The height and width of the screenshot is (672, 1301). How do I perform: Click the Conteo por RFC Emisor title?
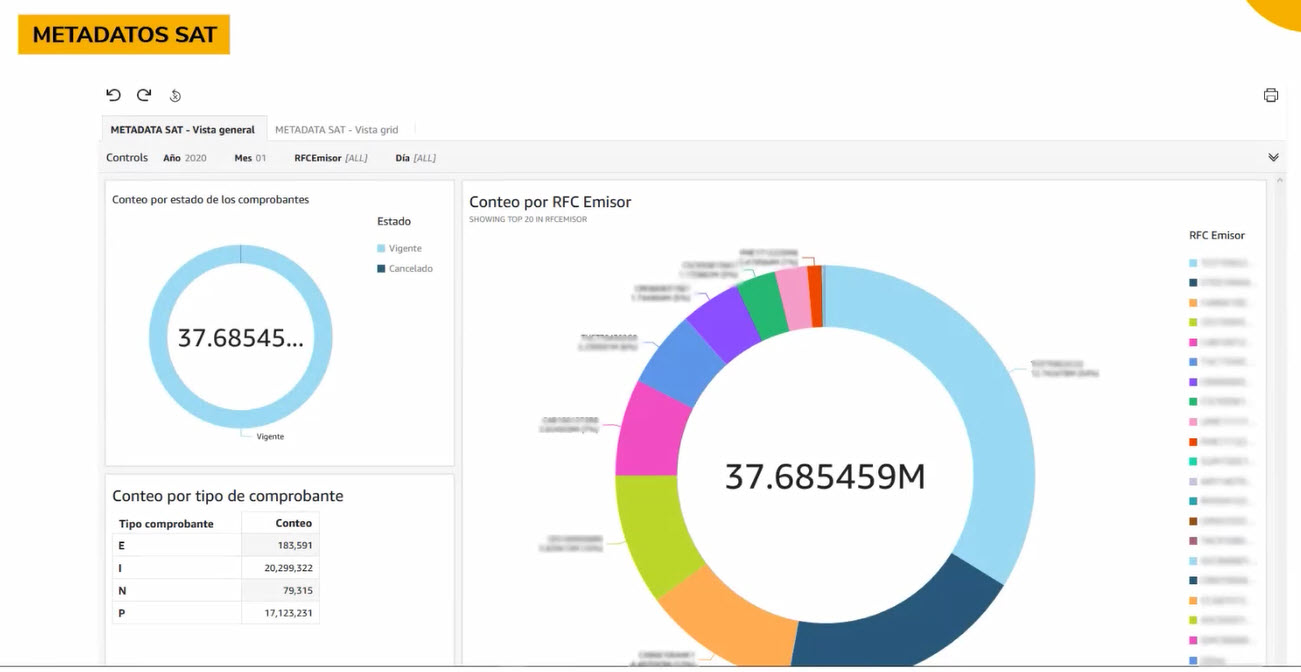(x=550, y=202)
